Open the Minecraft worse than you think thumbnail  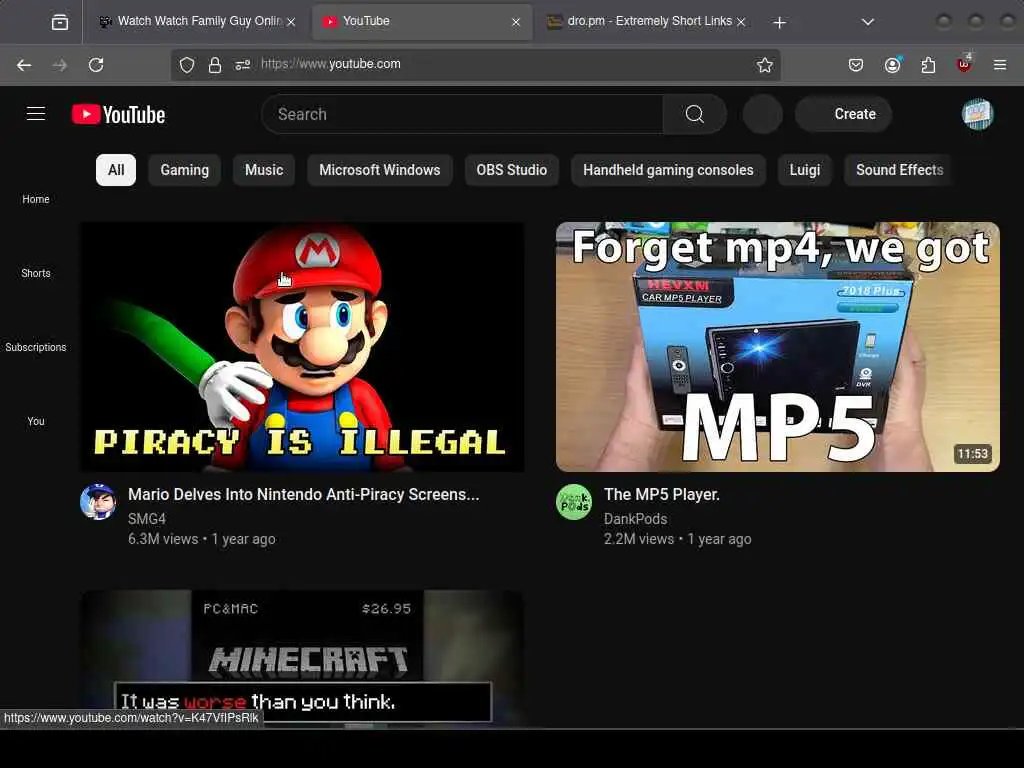tap(302, 658)
